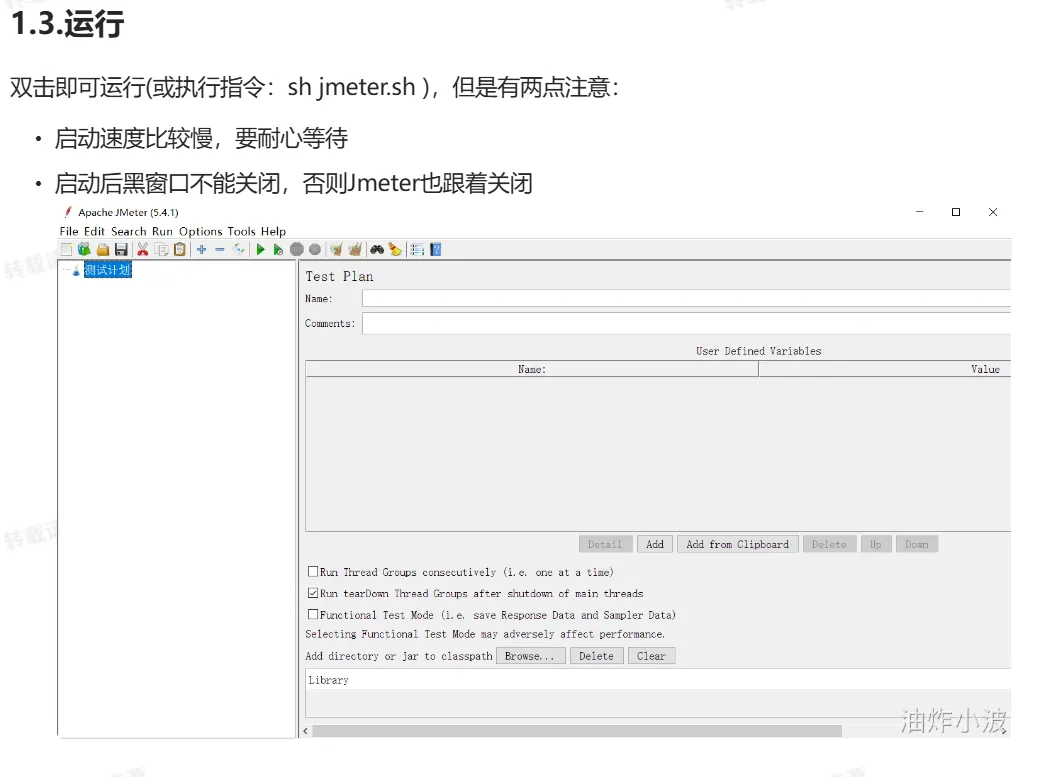
Task: Maximize the Apache JMeter window
Action: pyautogui.click(x=955, y=212)
